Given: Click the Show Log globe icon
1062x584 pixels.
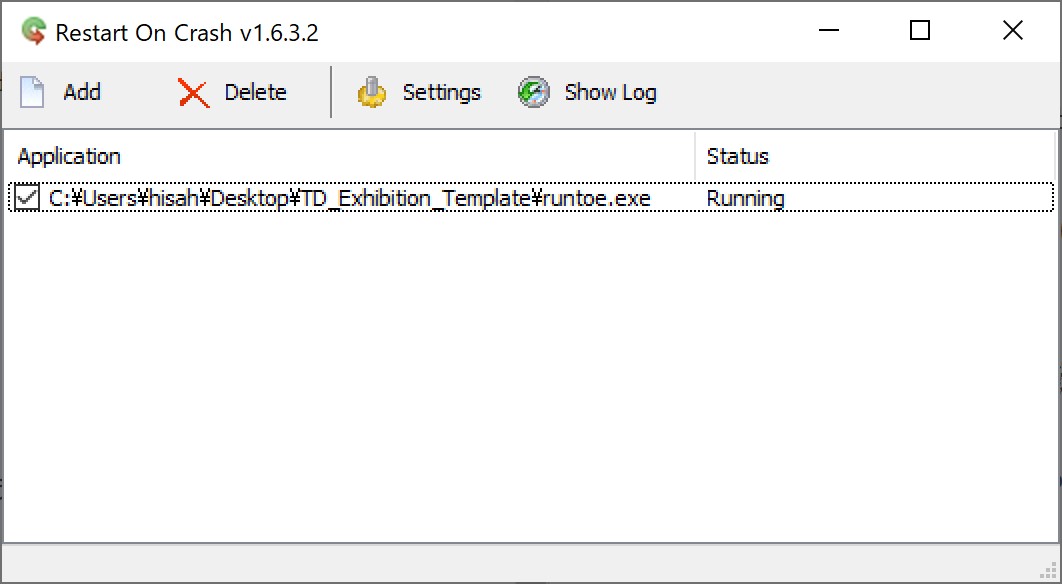Looking at the screenshot, I should (x=533, y=92).
